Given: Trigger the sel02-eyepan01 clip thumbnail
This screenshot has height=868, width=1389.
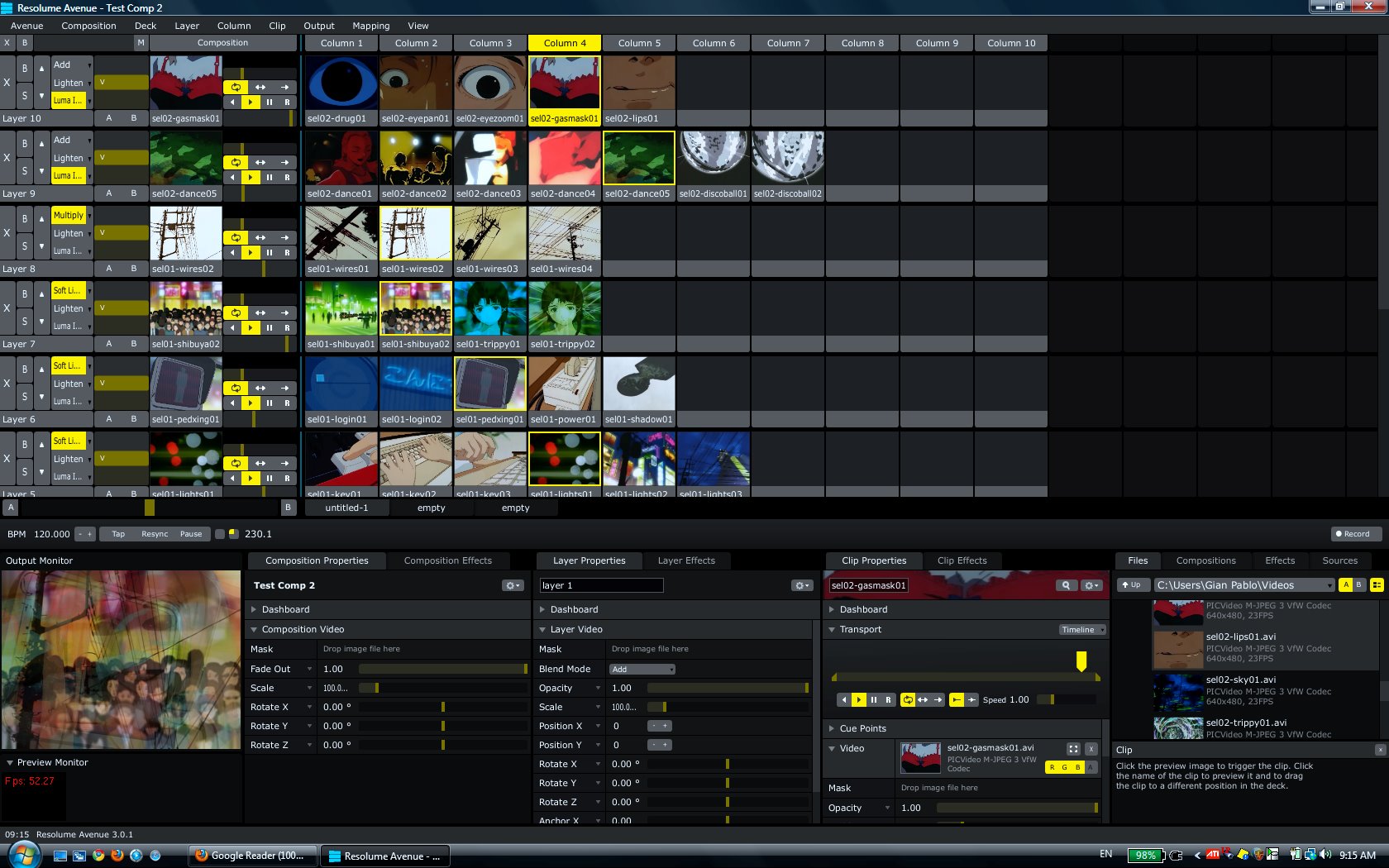Looking at the screenshot, I should pos(416,83).
